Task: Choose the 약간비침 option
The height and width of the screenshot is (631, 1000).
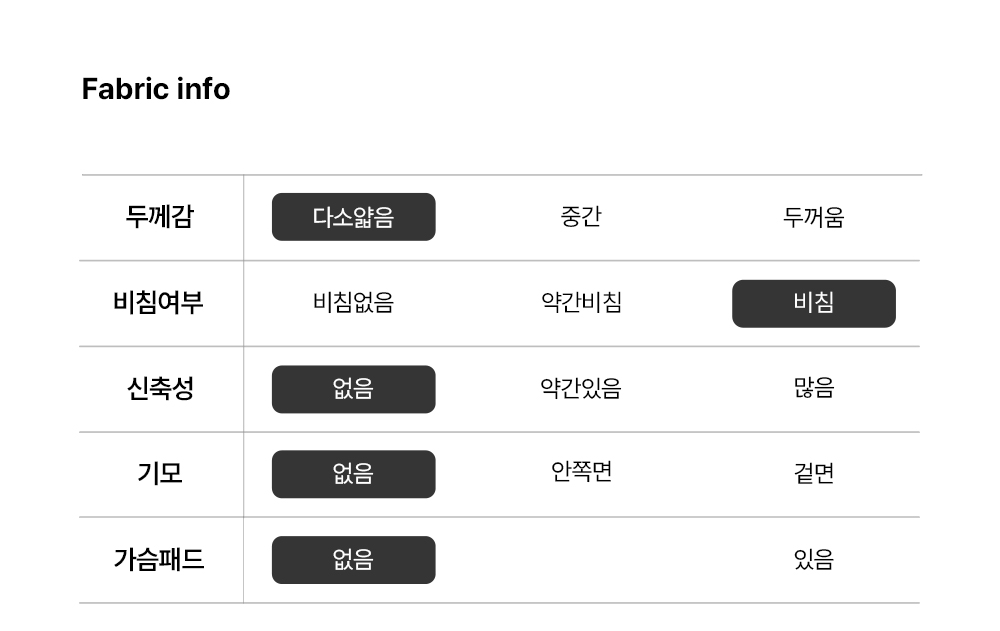Action: point(580,302)
